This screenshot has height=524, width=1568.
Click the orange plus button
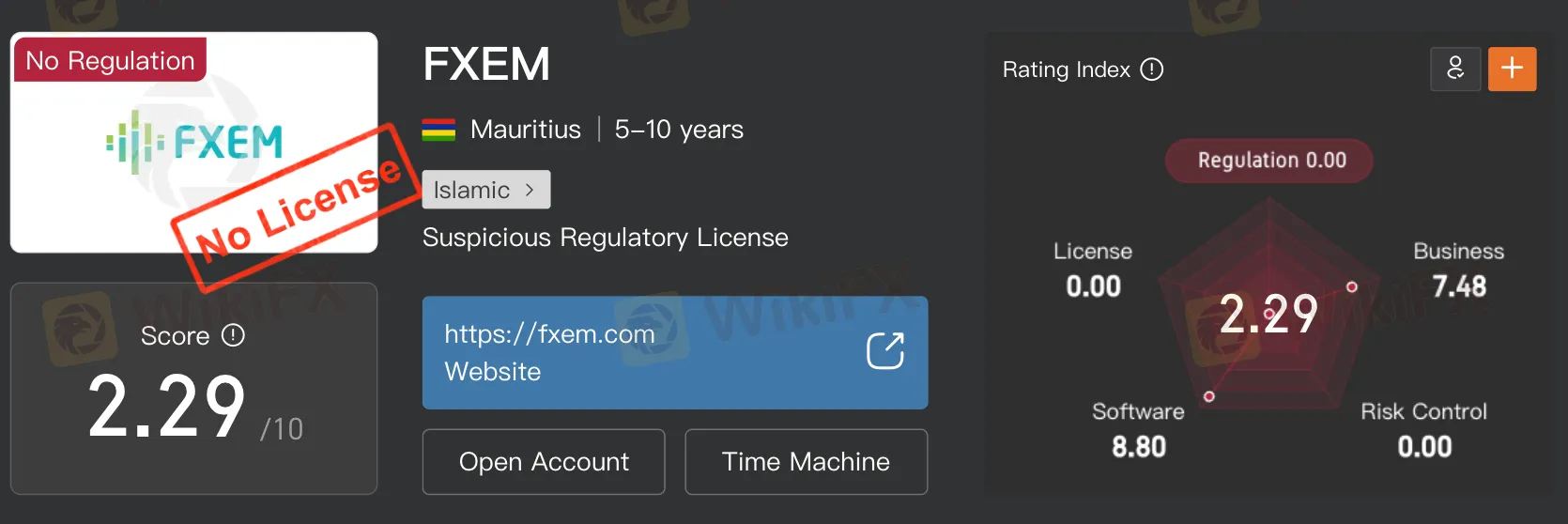(x=1512, y=69)
